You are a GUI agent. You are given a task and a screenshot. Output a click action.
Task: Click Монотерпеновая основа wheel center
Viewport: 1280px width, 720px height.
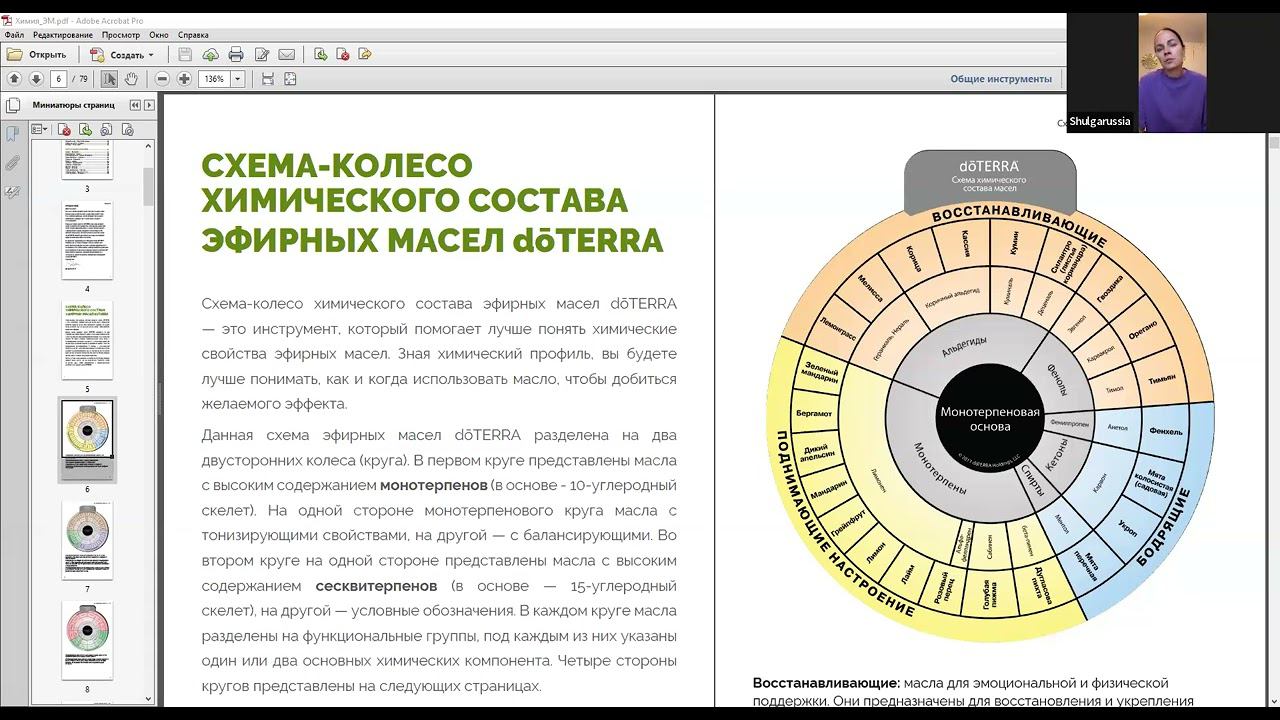pos(990,419)
